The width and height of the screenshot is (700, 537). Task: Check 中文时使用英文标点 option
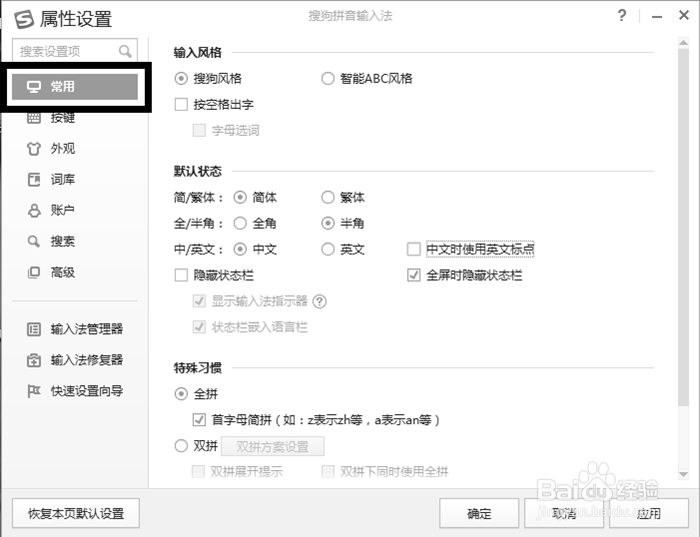click(x=414, y=249)
